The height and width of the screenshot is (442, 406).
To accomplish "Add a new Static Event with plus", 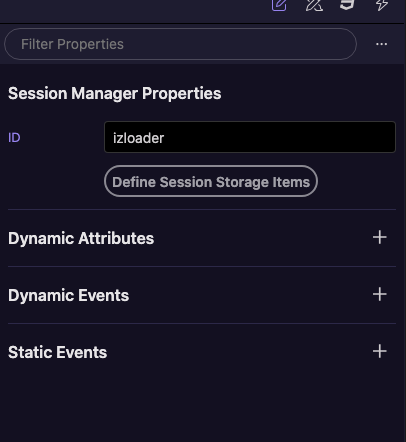I will [380, 351].
